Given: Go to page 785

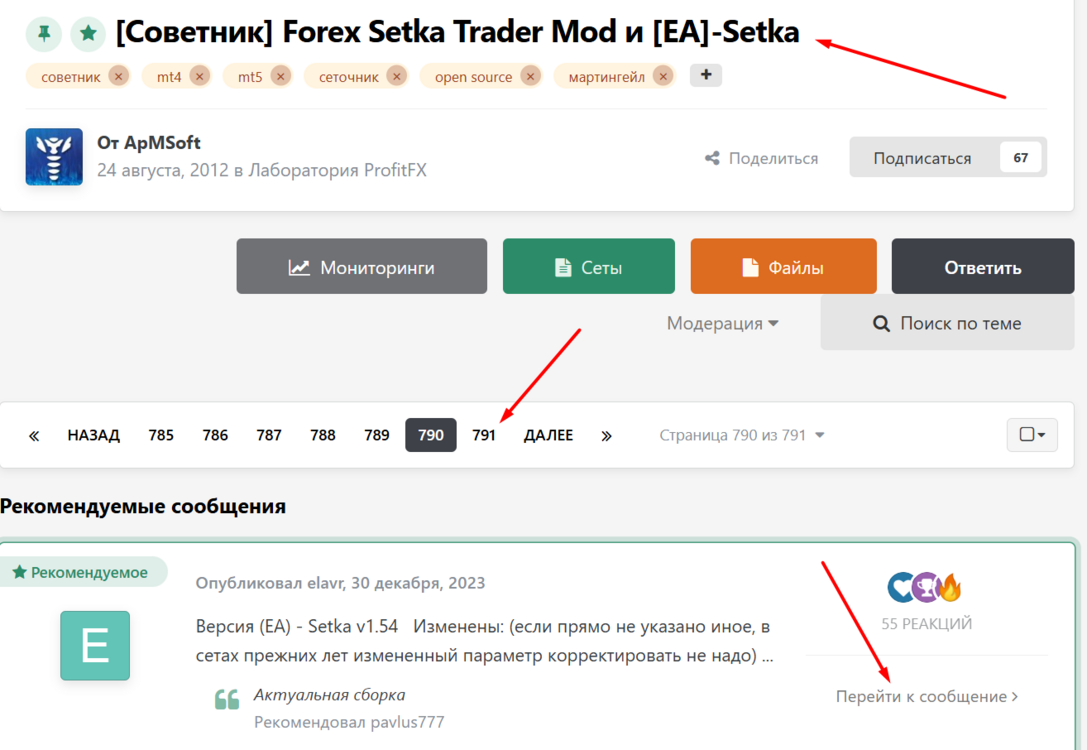Looking at the screenshot, I should [x=161, y=435].
